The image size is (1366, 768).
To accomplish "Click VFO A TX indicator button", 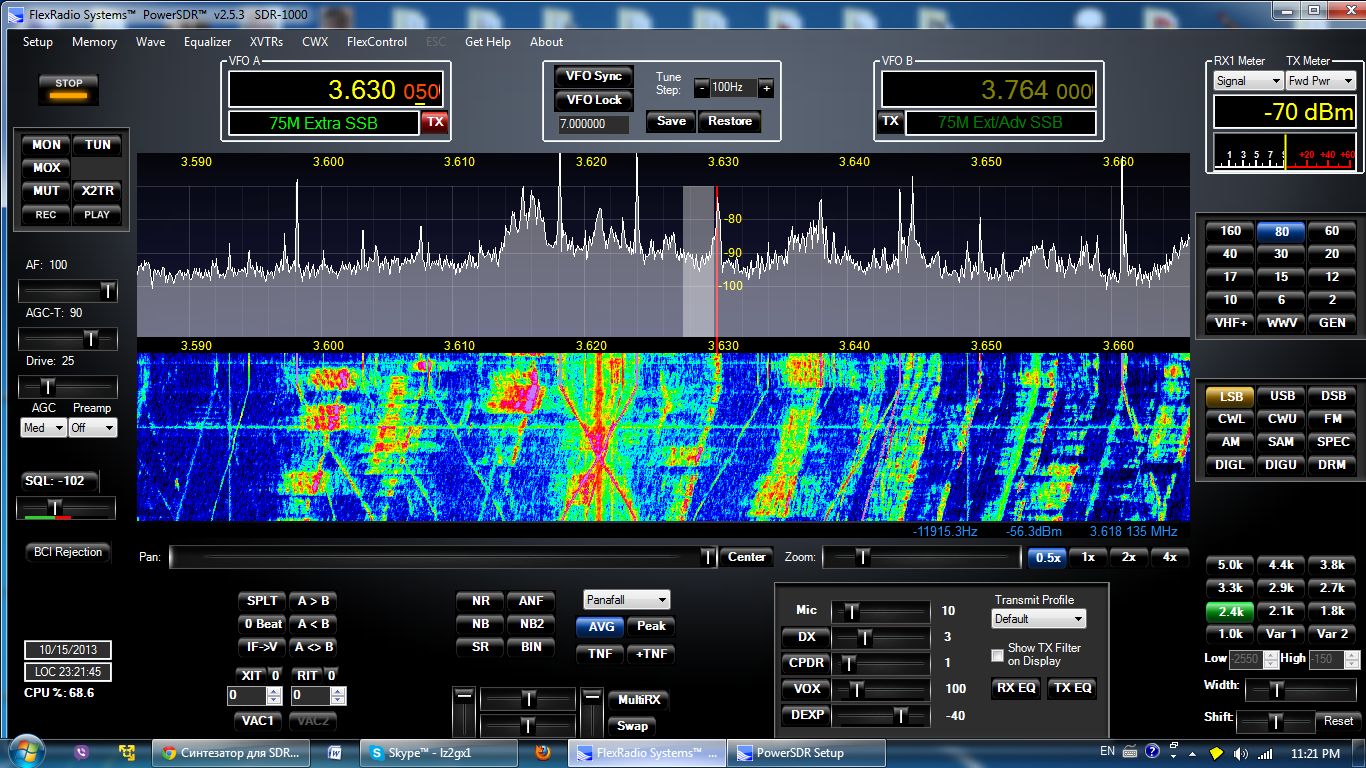I will [x=434, y=122].
